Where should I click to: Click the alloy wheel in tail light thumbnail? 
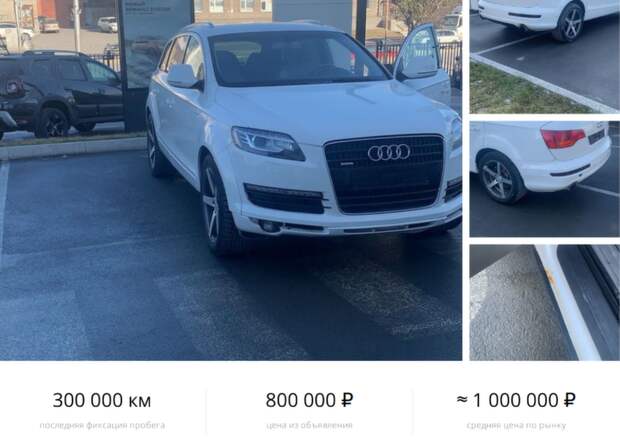(501, 178)
